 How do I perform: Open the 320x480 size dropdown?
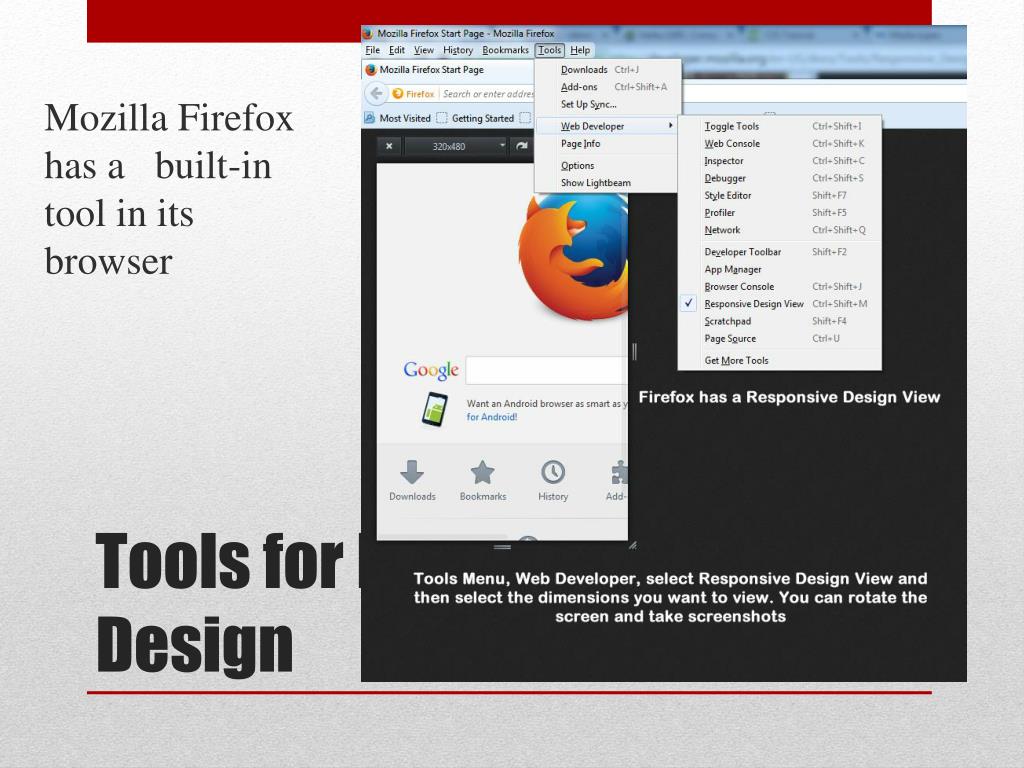pos(456,146)
